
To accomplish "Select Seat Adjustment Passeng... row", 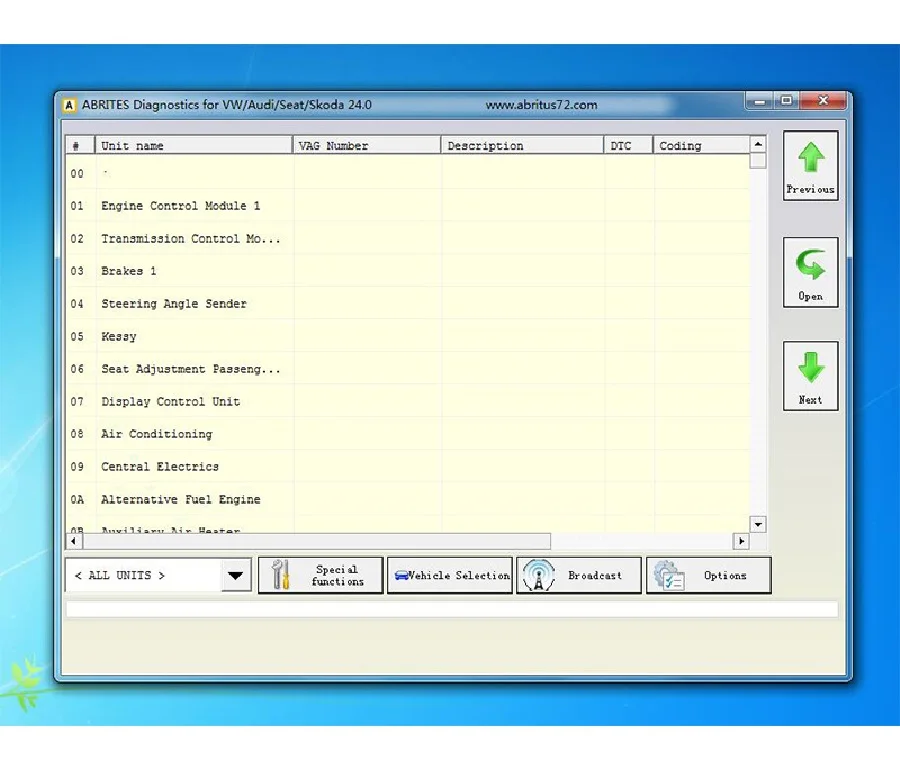I will pos(408,369).
